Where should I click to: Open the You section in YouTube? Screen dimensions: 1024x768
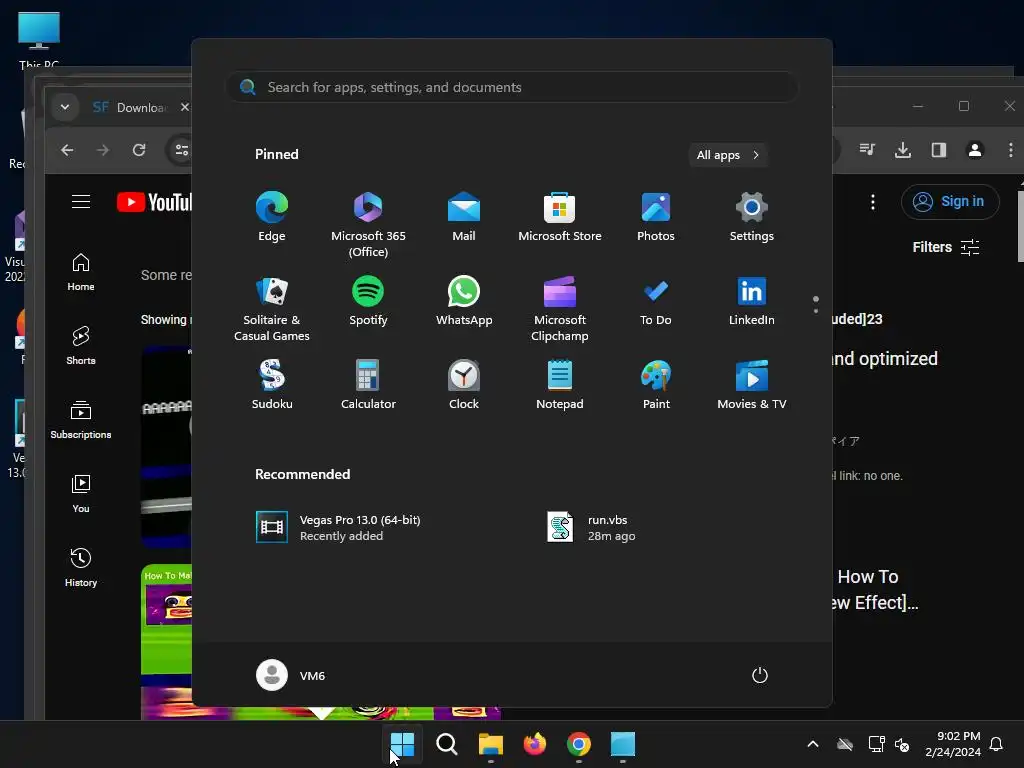81,493
